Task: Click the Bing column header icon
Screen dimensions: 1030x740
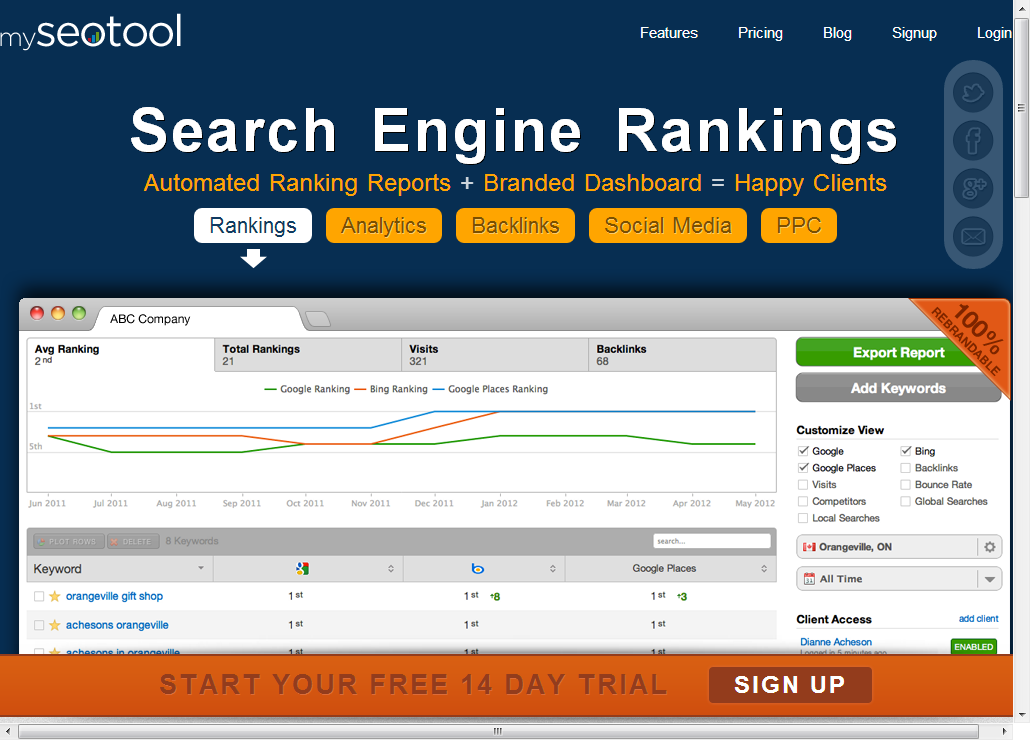Action: [x=478, y=569]
